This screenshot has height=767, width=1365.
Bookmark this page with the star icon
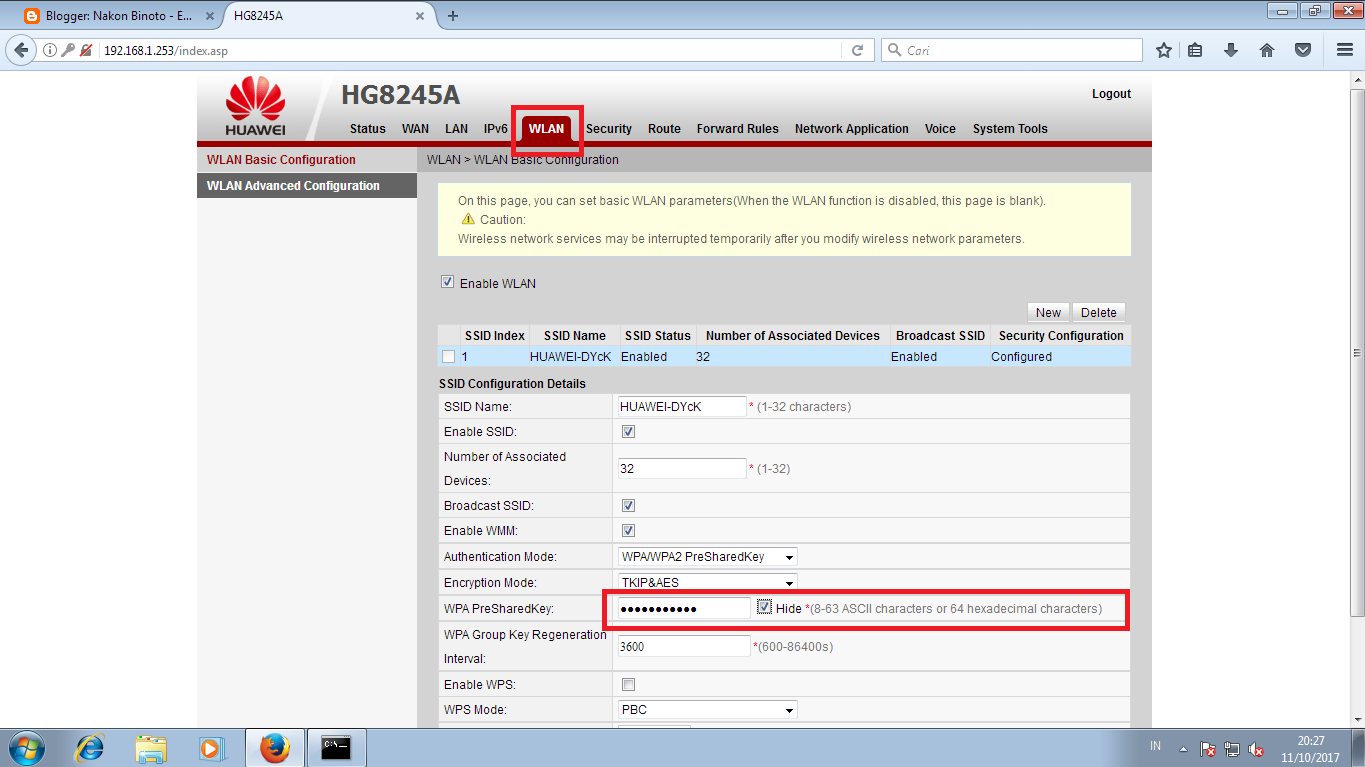click(x=1164, y=50)
